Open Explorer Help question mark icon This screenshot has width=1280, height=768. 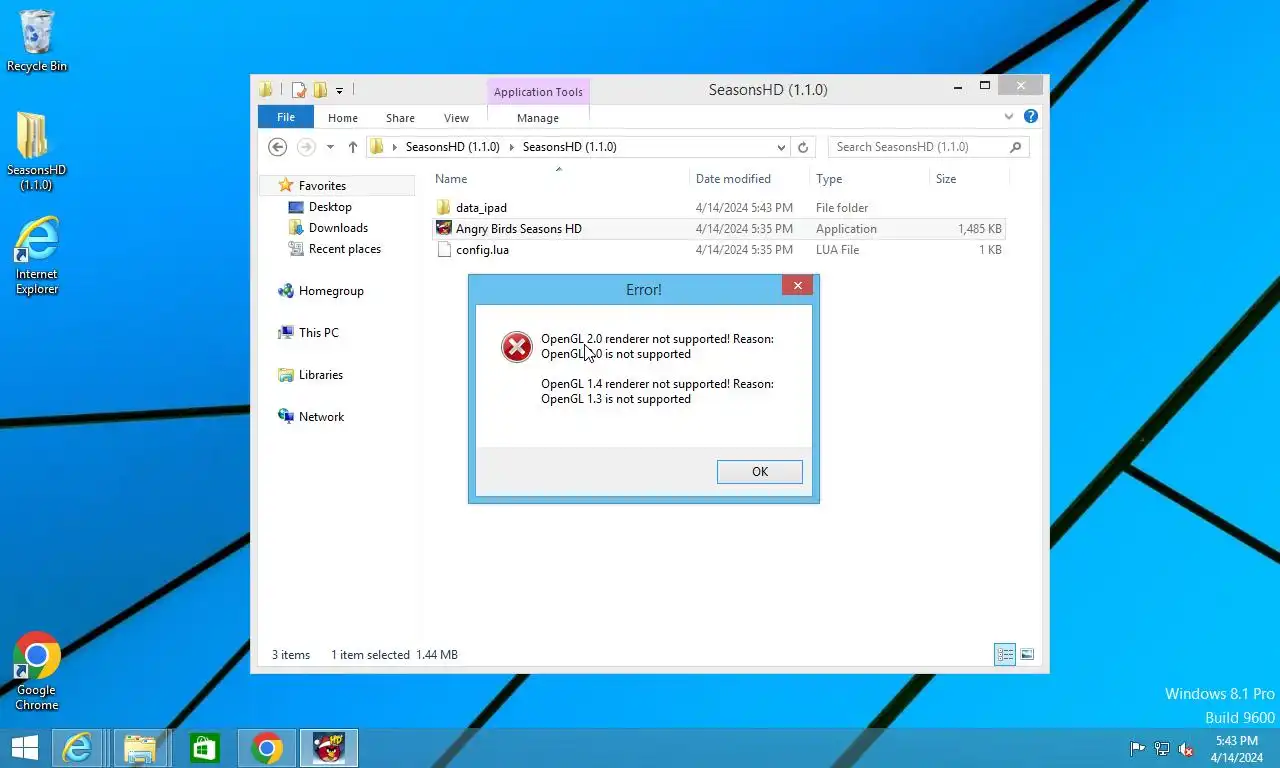tap(1031, 117)
